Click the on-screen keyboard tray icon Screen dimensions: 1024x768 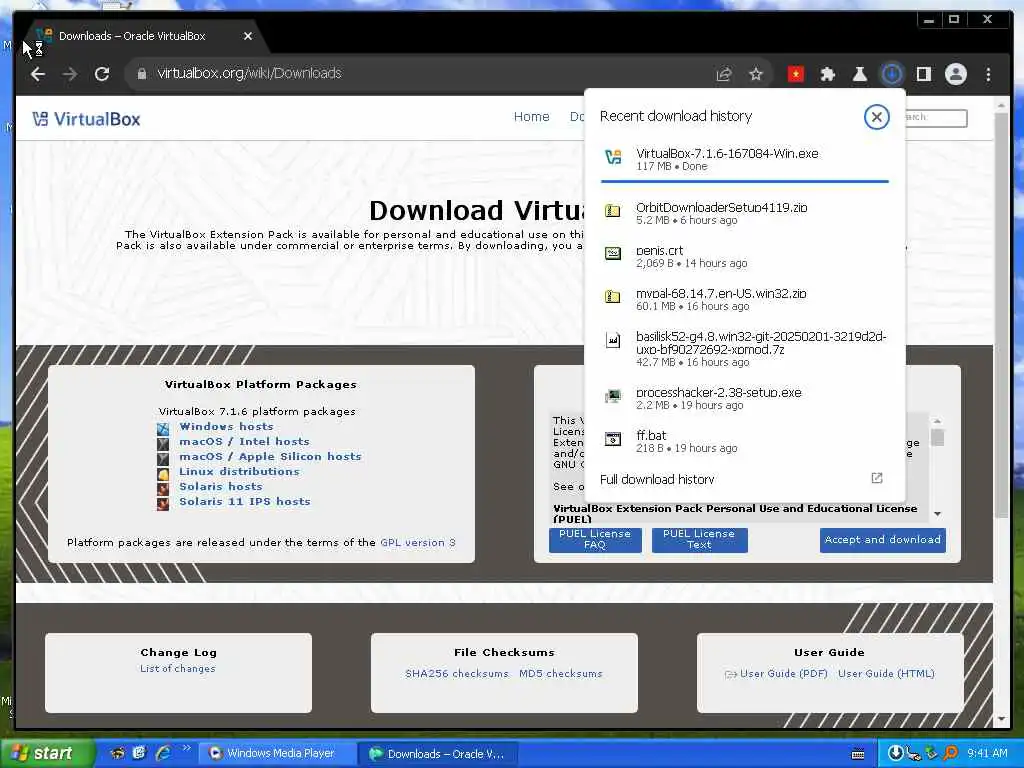(x=859, y=754)
